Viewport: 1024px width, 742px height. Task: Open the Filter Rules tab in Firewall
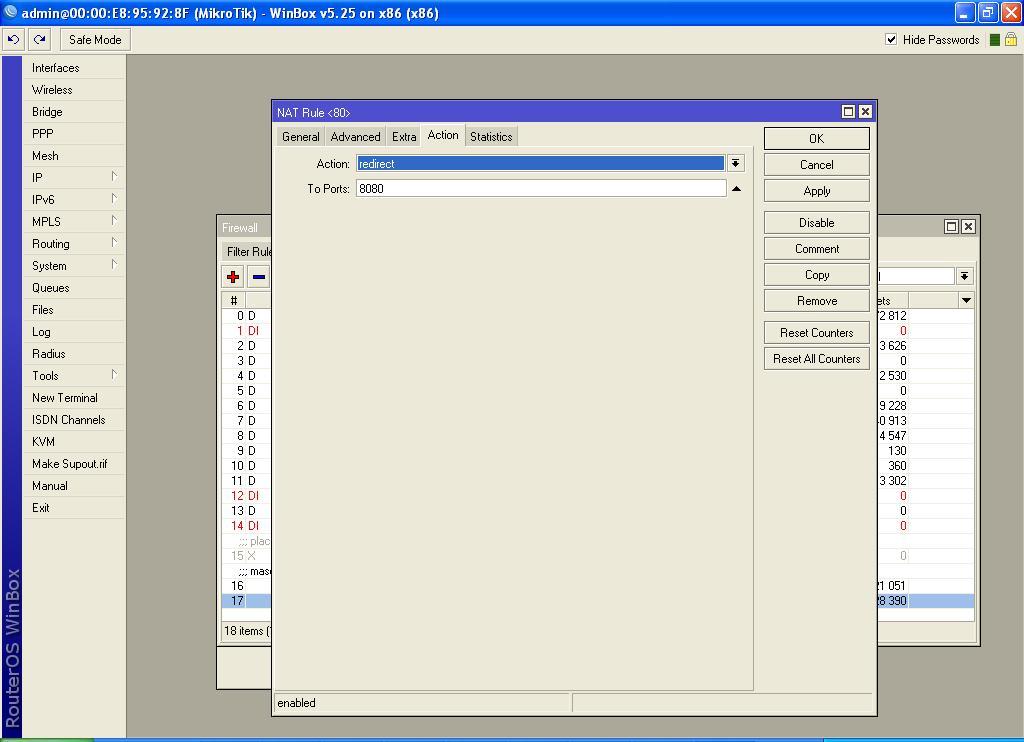click(248, 251)
